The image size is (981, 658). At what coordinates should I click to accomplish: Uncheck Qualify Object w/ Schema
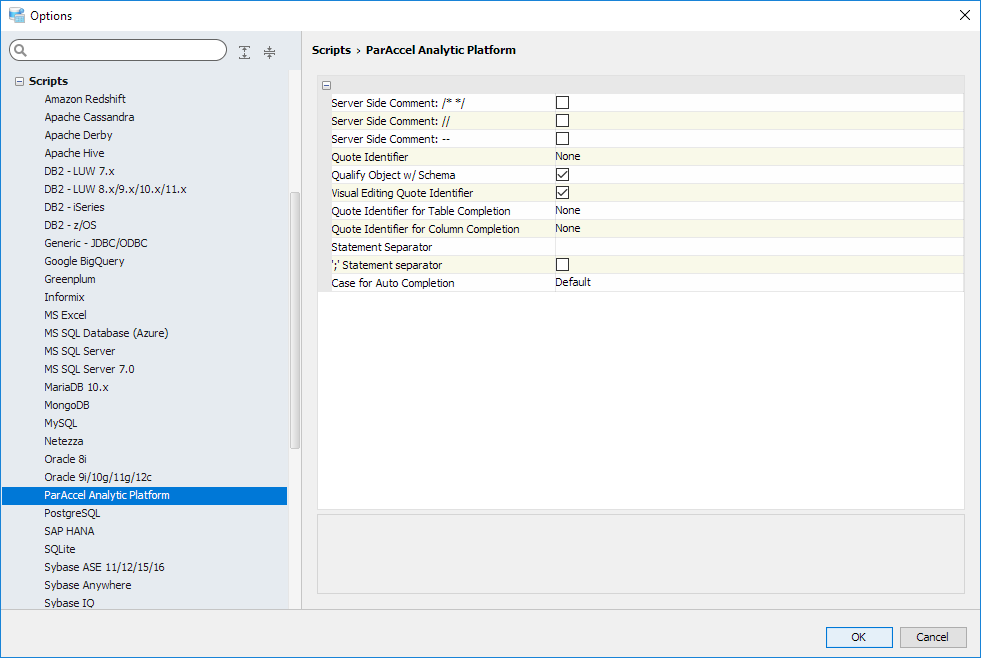[x=562, y=174]
